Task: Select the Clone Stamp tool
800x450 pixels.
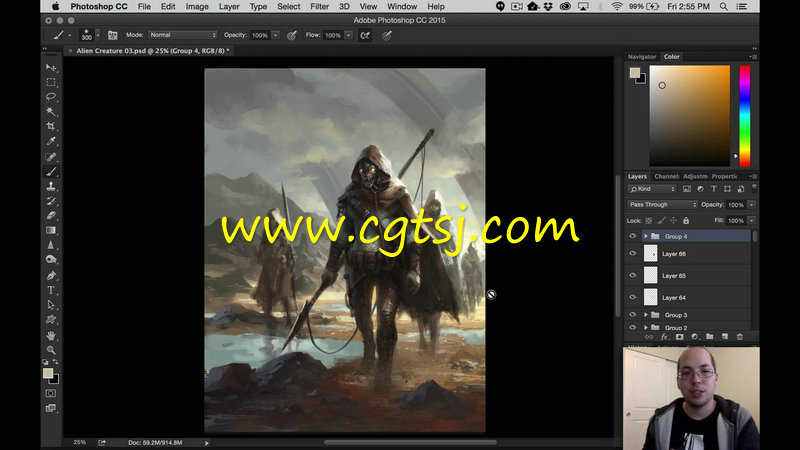Action: click(x=51, y=186)
